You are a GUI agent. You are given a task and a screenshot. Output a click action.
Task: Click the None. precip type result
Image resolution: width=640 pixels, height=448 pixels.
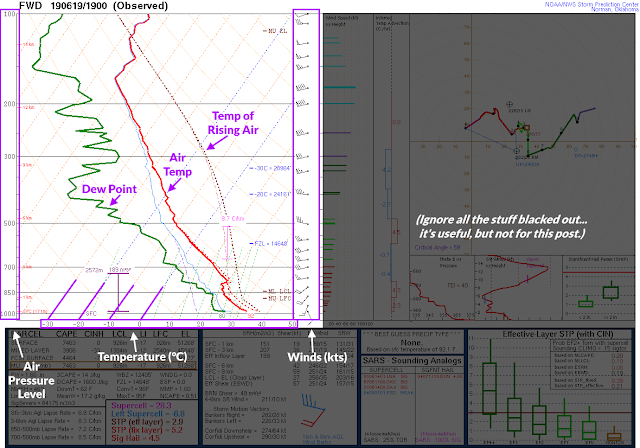pyautogui.click(x=411, y=343)
